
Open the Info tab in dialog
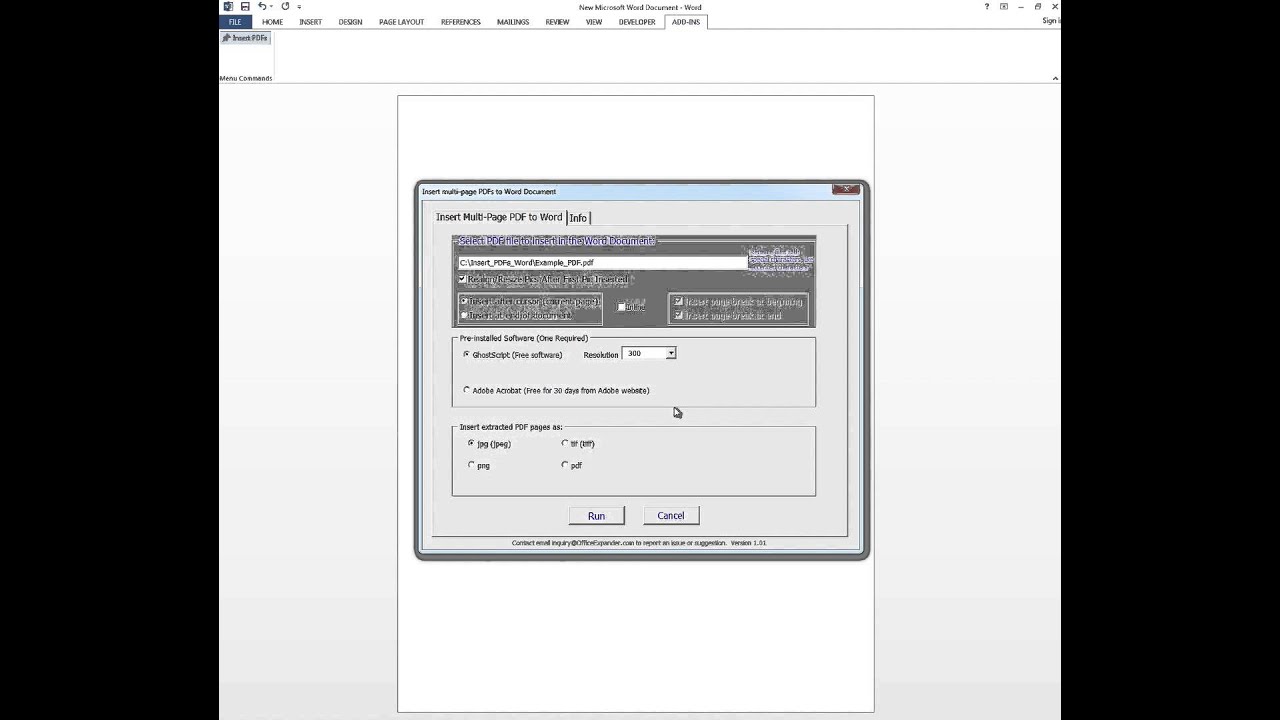pos(578,218)
